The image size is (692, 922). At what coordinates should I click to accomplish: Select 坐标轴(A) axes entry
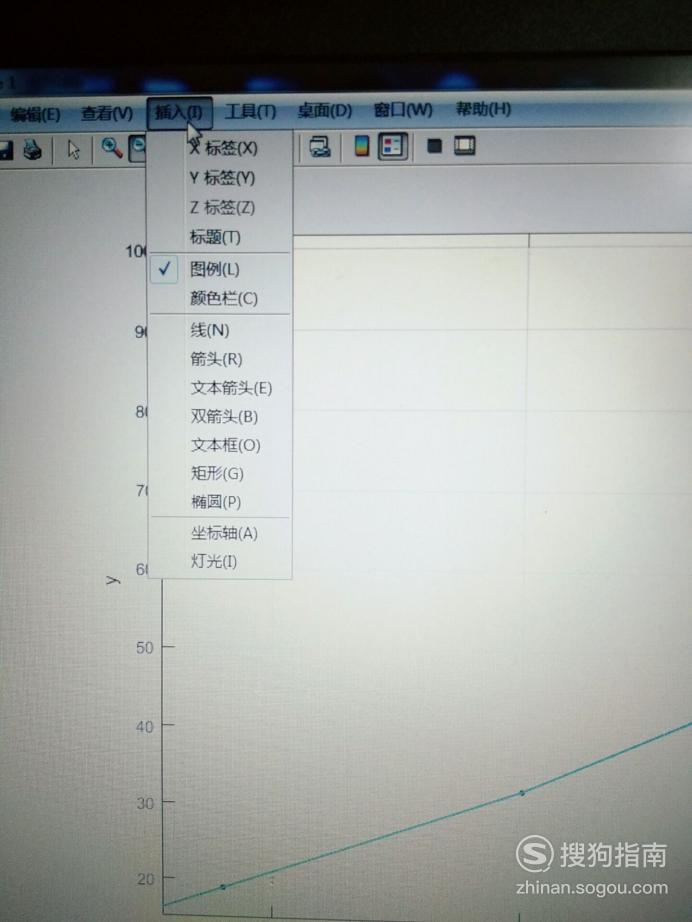tap(219, 533)
